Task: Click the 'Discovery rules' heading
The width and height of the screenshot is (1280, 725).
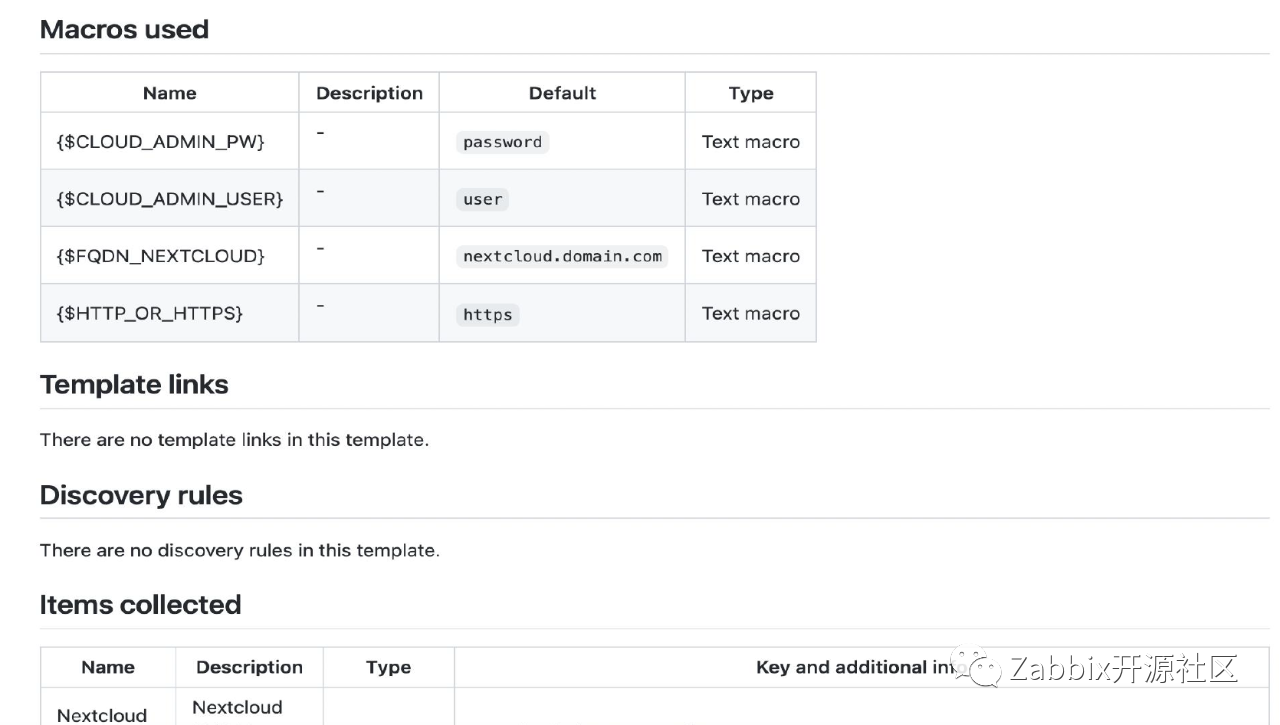Action: pos(141,496)
